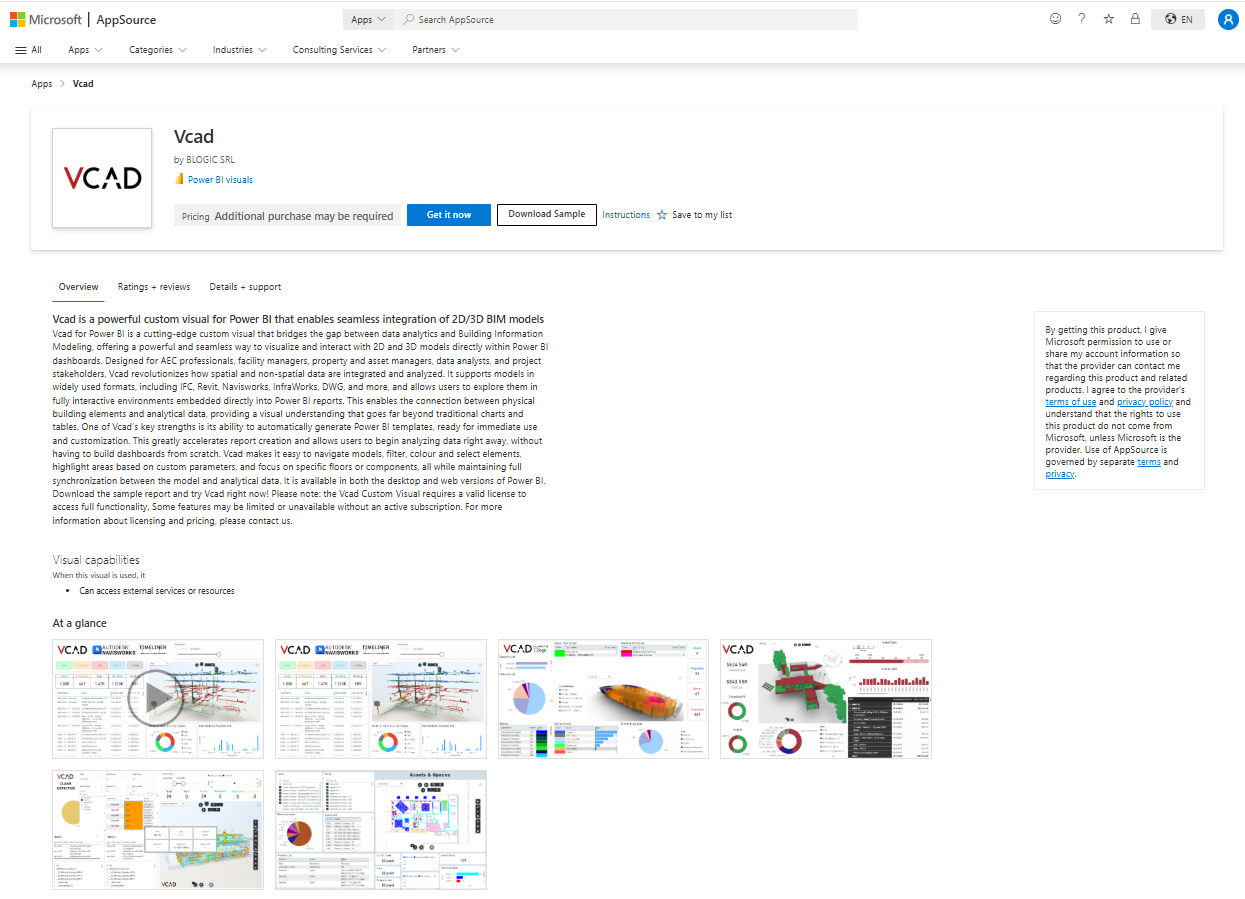Image resolution: width=1245 pixels, height=899 pixels.
Task: Expand the Partners navigation menu
Action: (435, 50)
